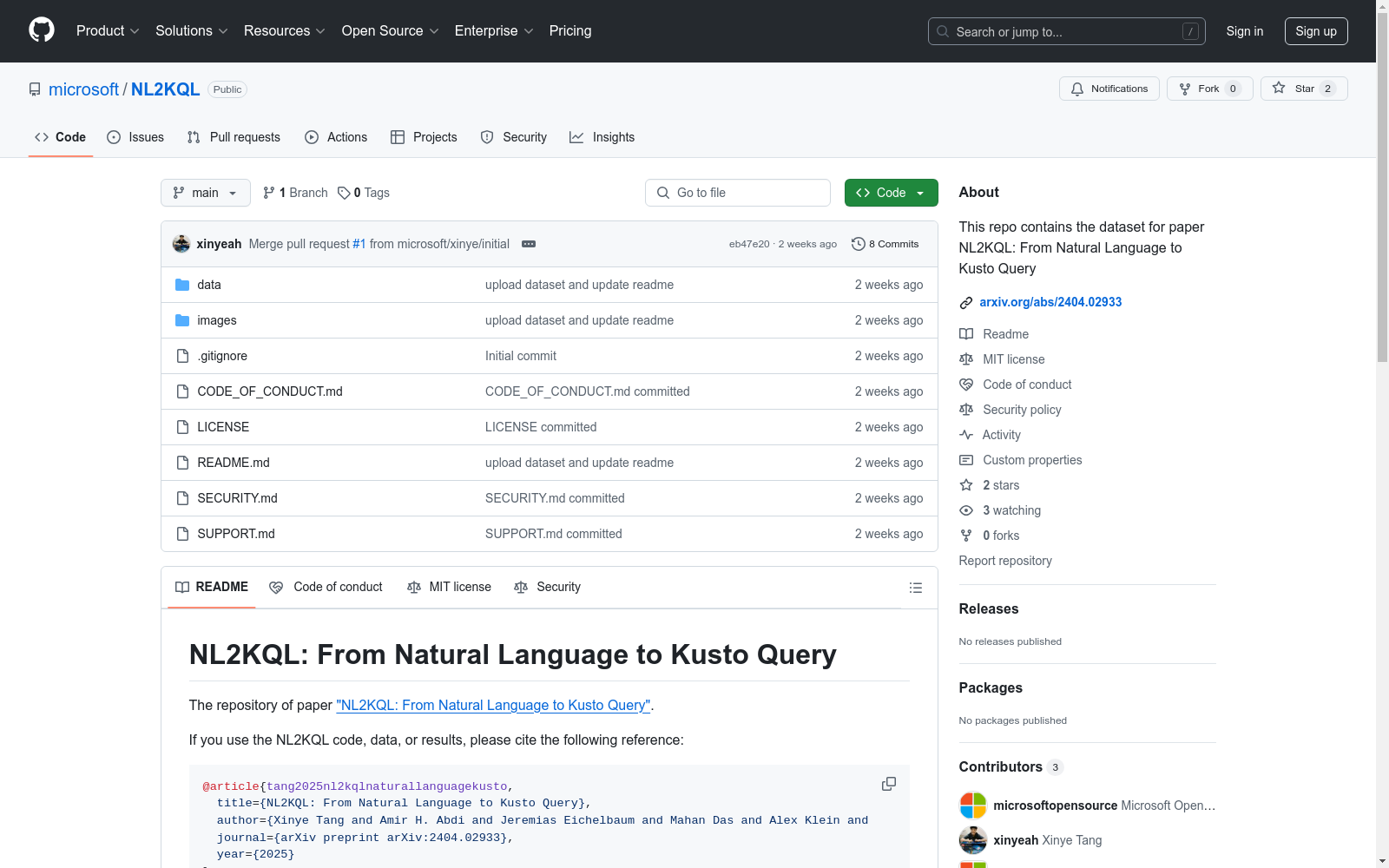The height and width of the screenshot is (868, 1389).
Task: Open the README.md file
Action: pyautogui.click(x=234, y=463)
